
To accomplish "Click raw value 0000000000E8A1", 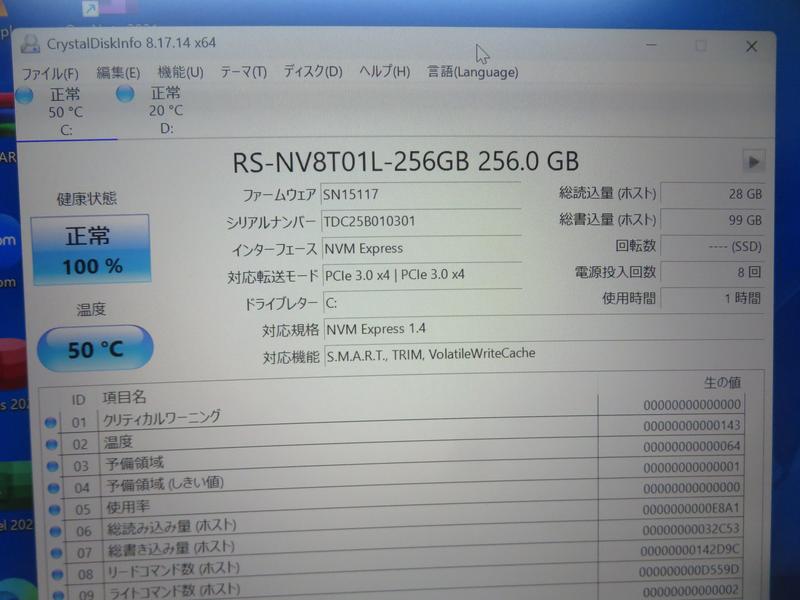I will 691,509.
